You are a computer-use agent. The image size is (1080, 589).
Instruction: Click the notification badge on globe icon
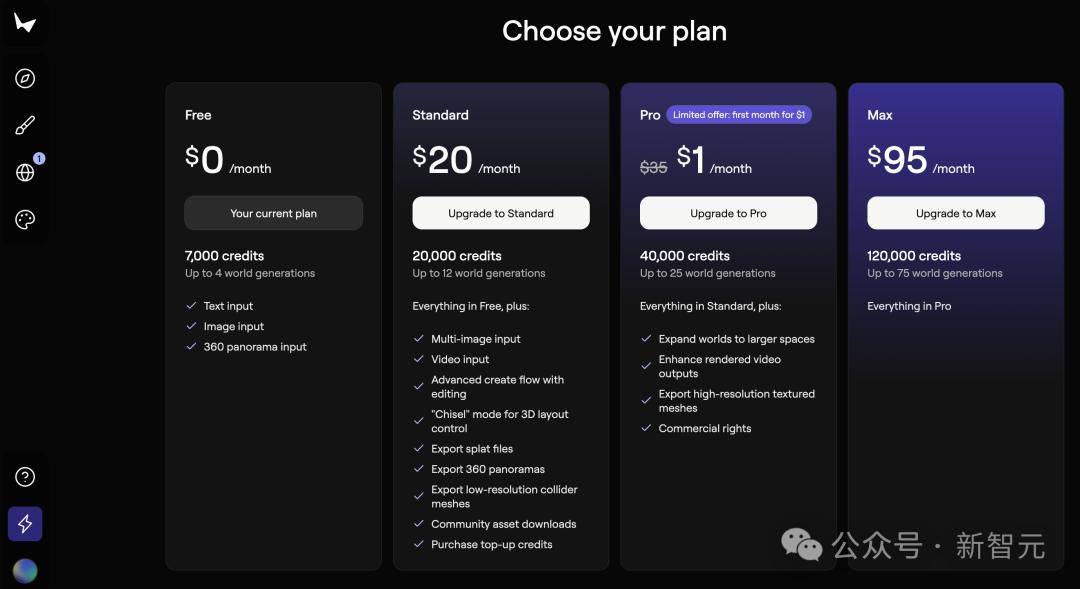click(x=39, y=158)
